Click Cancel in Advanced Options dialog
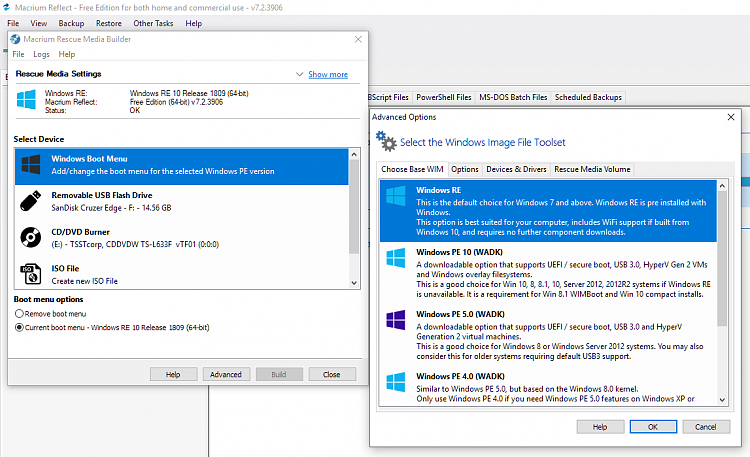Image resolution: width=750 pixels, height=457 pixels. [706, 427]
